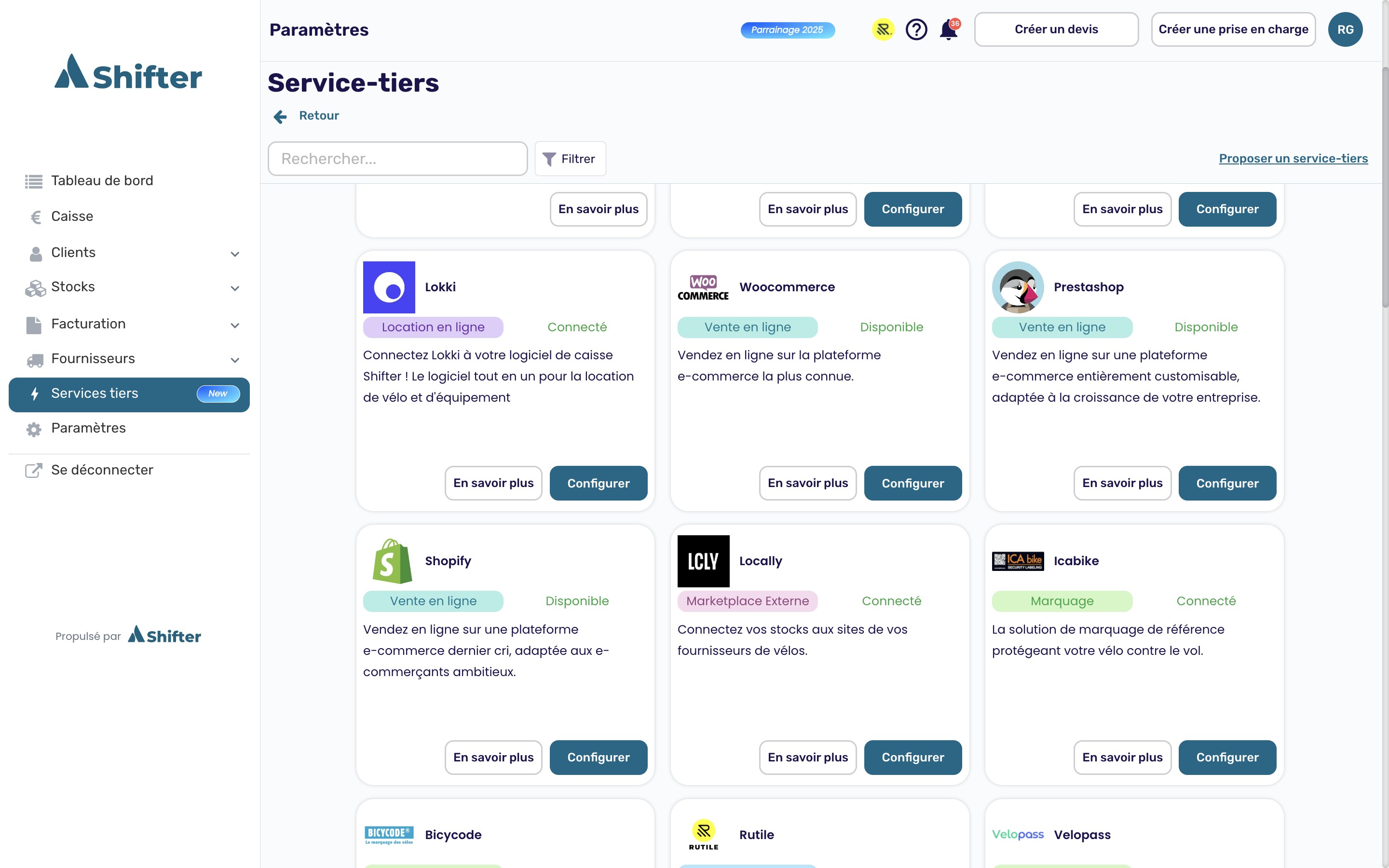This screenshot has width=1389, height=868.
Task: Click the Prestashop penguin logo
Action: click(x=1018, y=287)
